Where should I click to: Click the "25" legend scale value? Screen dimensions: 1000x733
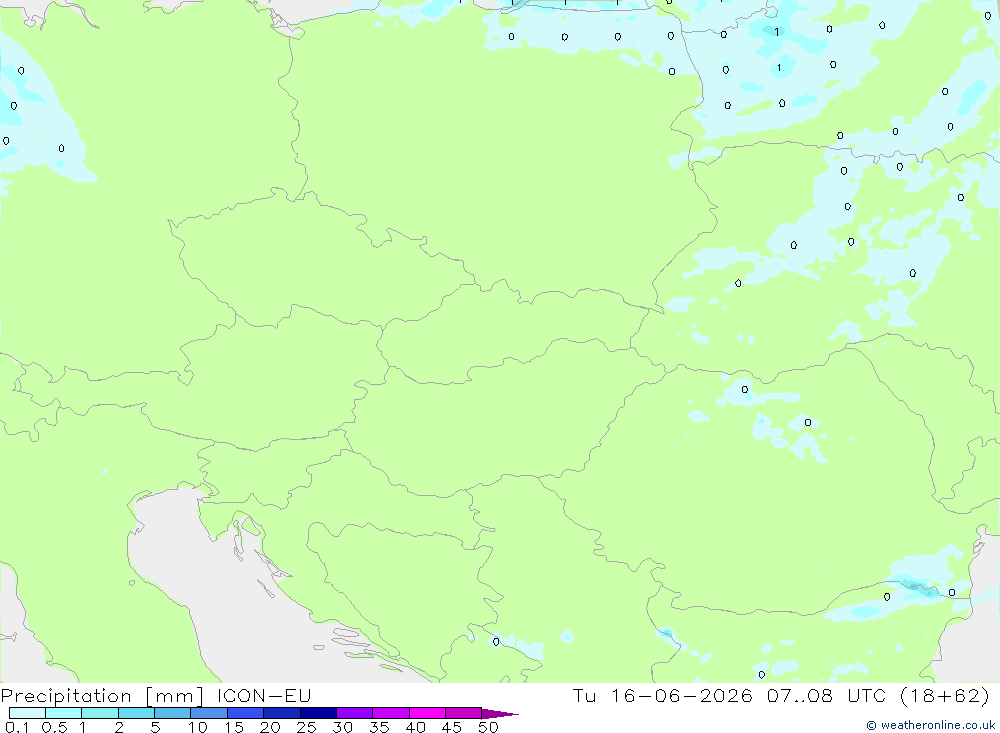(306, 727)
